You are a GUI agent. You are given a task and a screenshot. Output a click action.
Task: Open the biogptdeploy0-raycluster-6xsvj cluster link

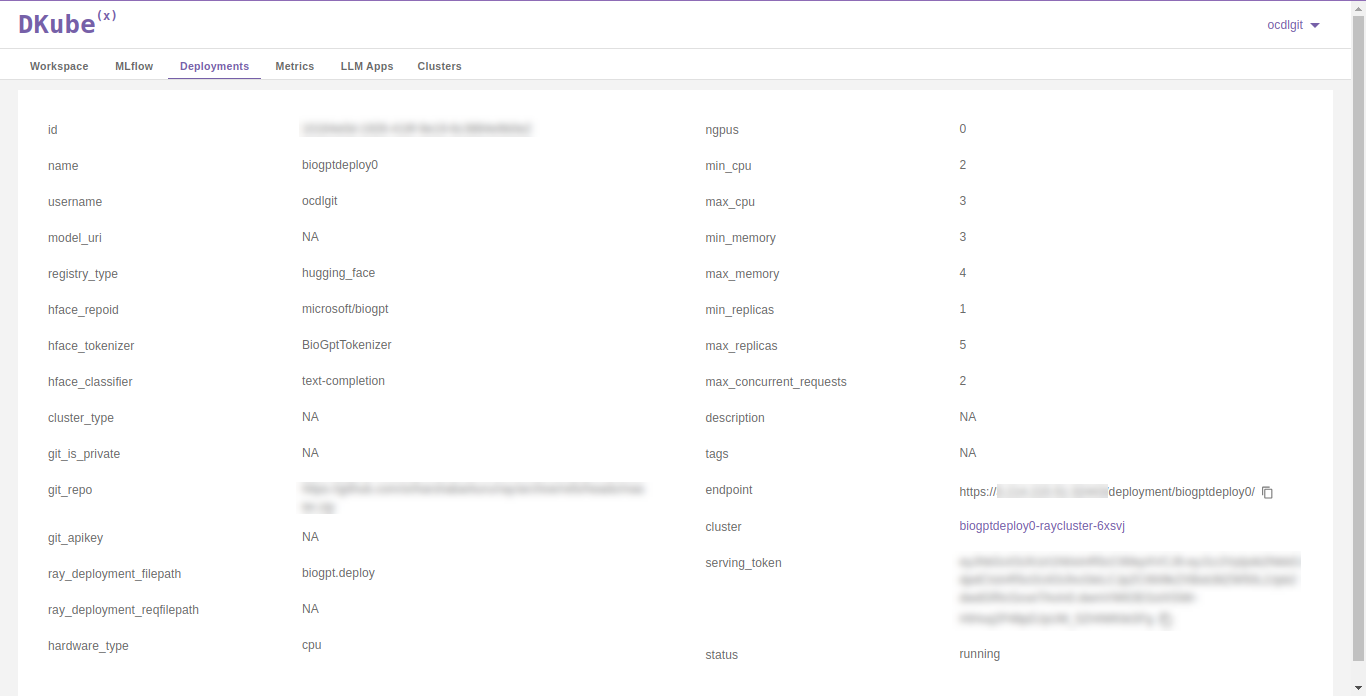tap(1042, 526)
